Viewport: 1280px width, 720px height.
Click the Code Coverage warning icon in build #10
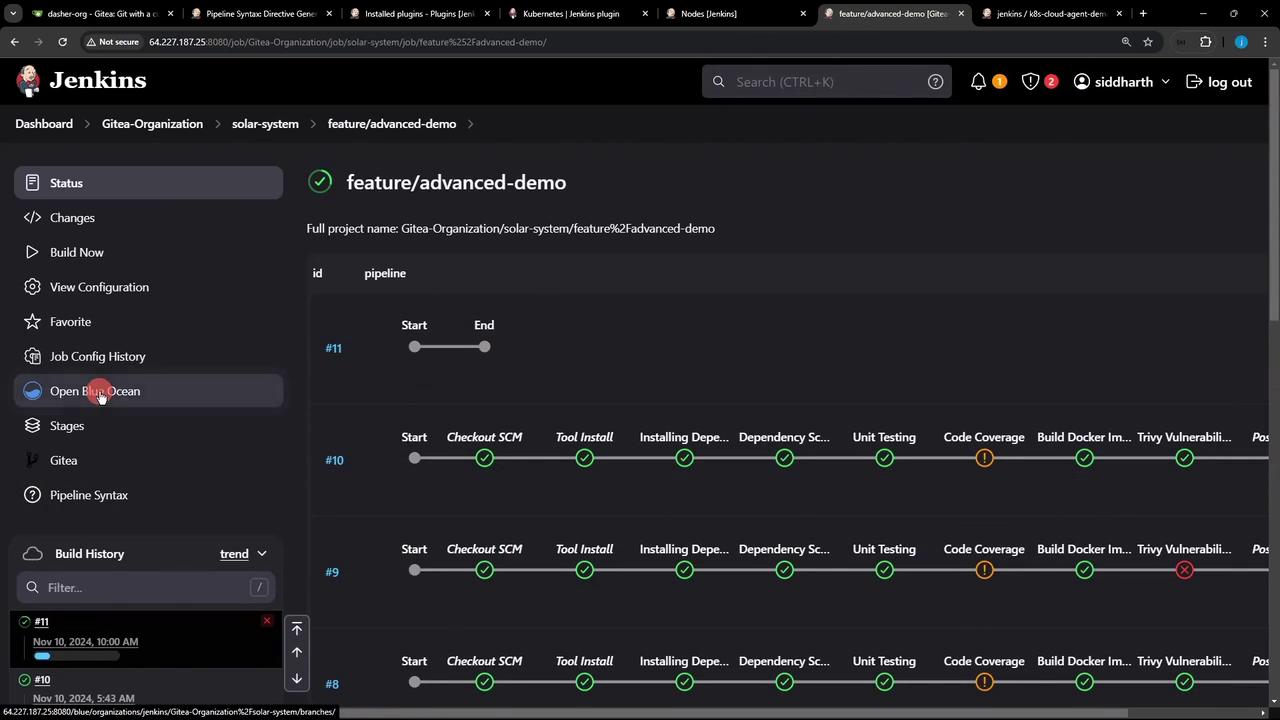pos(984,458)
